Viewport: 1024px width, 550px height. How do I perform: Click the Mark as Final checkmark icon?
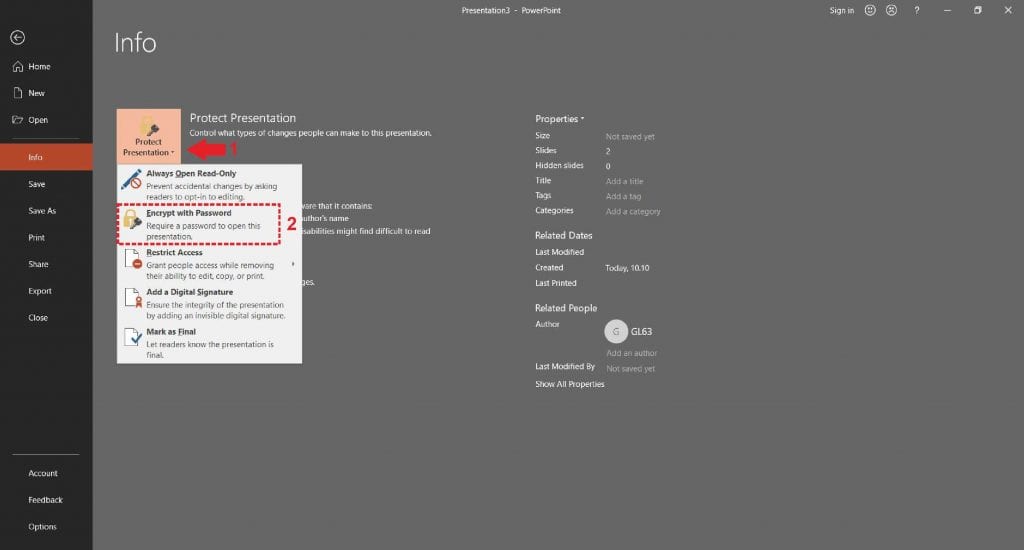[x=133, y=337]
